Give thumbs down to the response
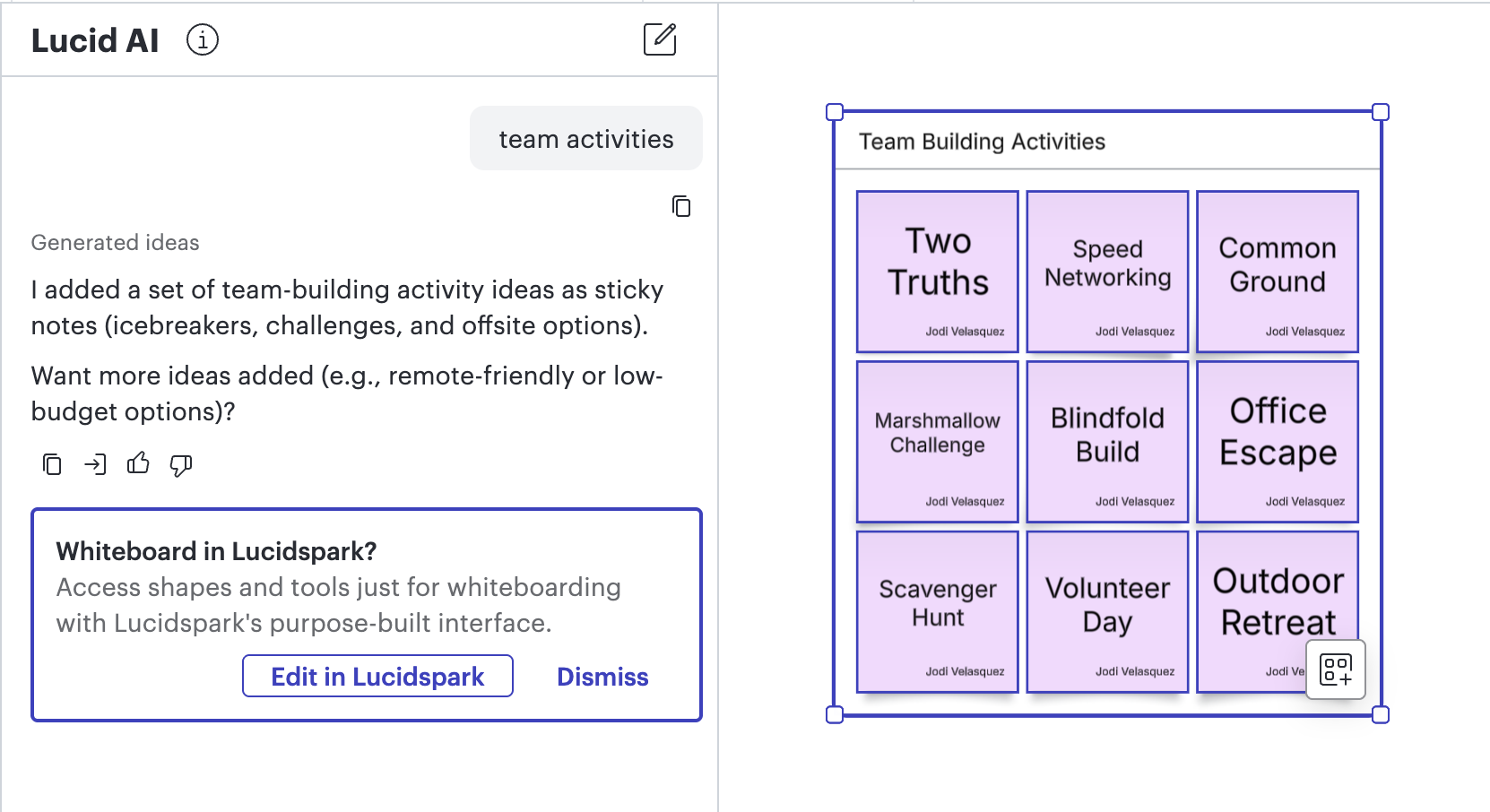 tap(181, 464)
